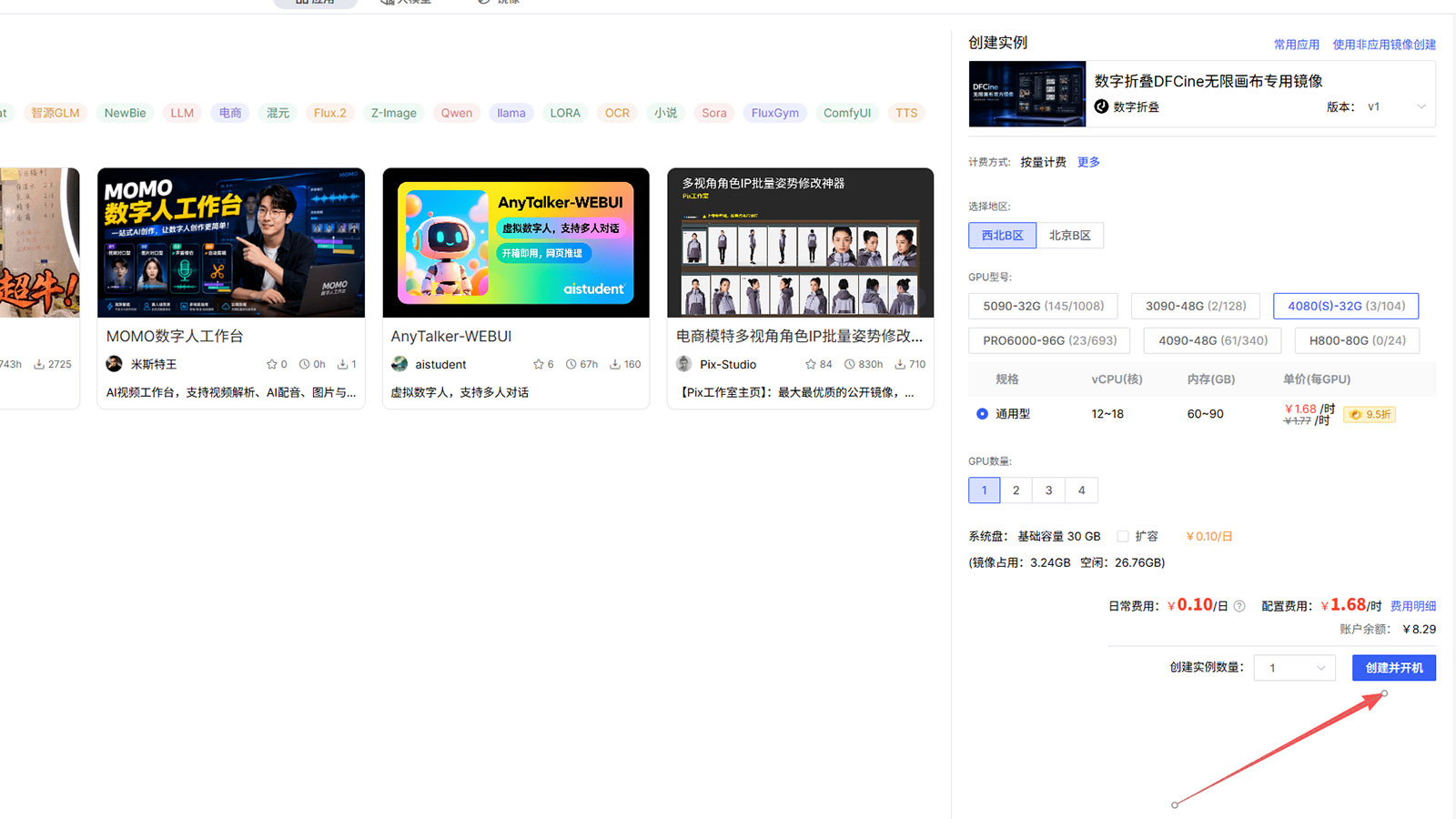Screen dimensions: 1456x819
Task: Click 更多 billing options link
Action: click(1088, 162)
